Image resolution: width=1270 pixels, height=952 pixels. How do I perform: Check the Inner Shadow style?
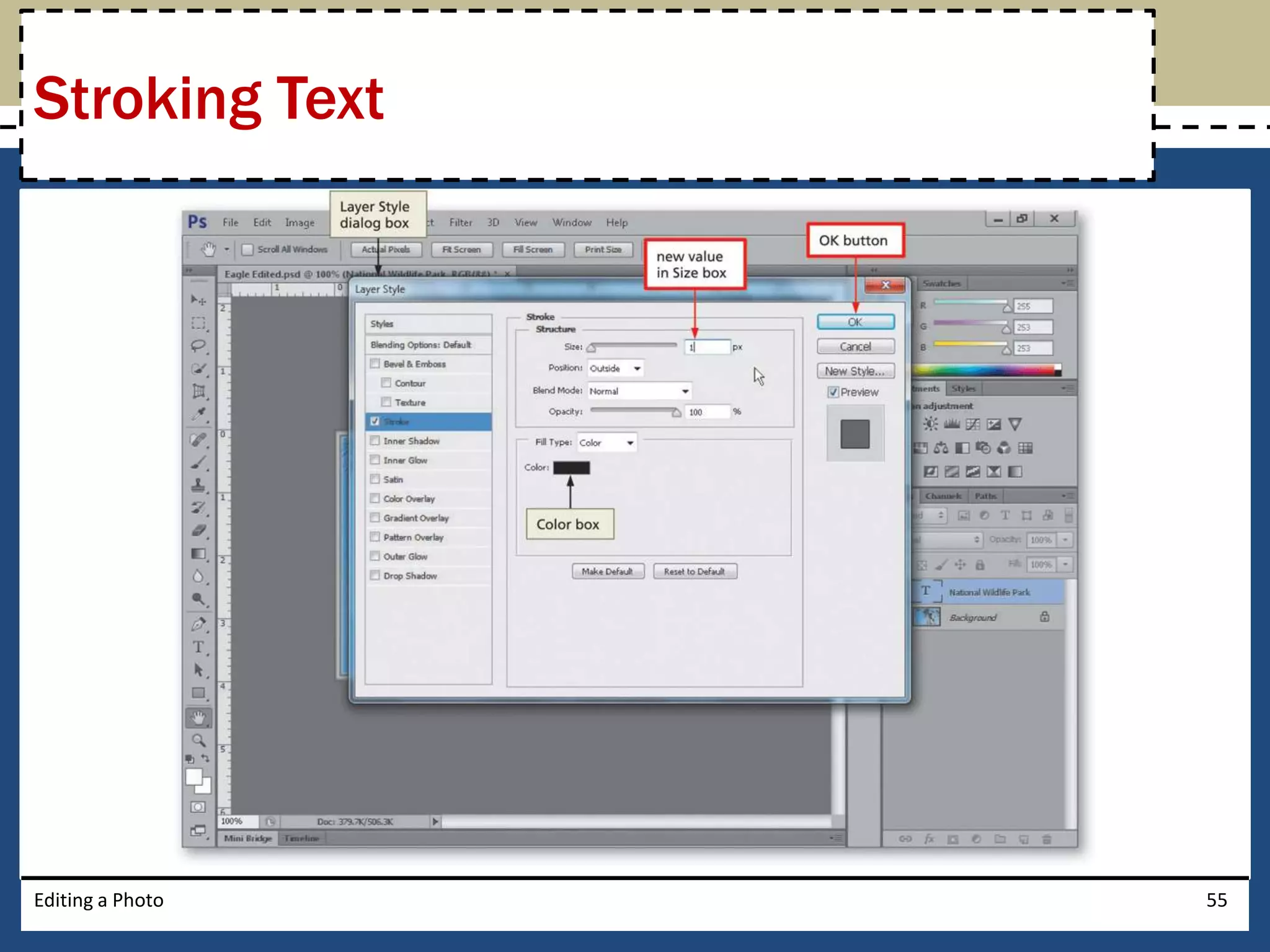(x=375, y=441)
